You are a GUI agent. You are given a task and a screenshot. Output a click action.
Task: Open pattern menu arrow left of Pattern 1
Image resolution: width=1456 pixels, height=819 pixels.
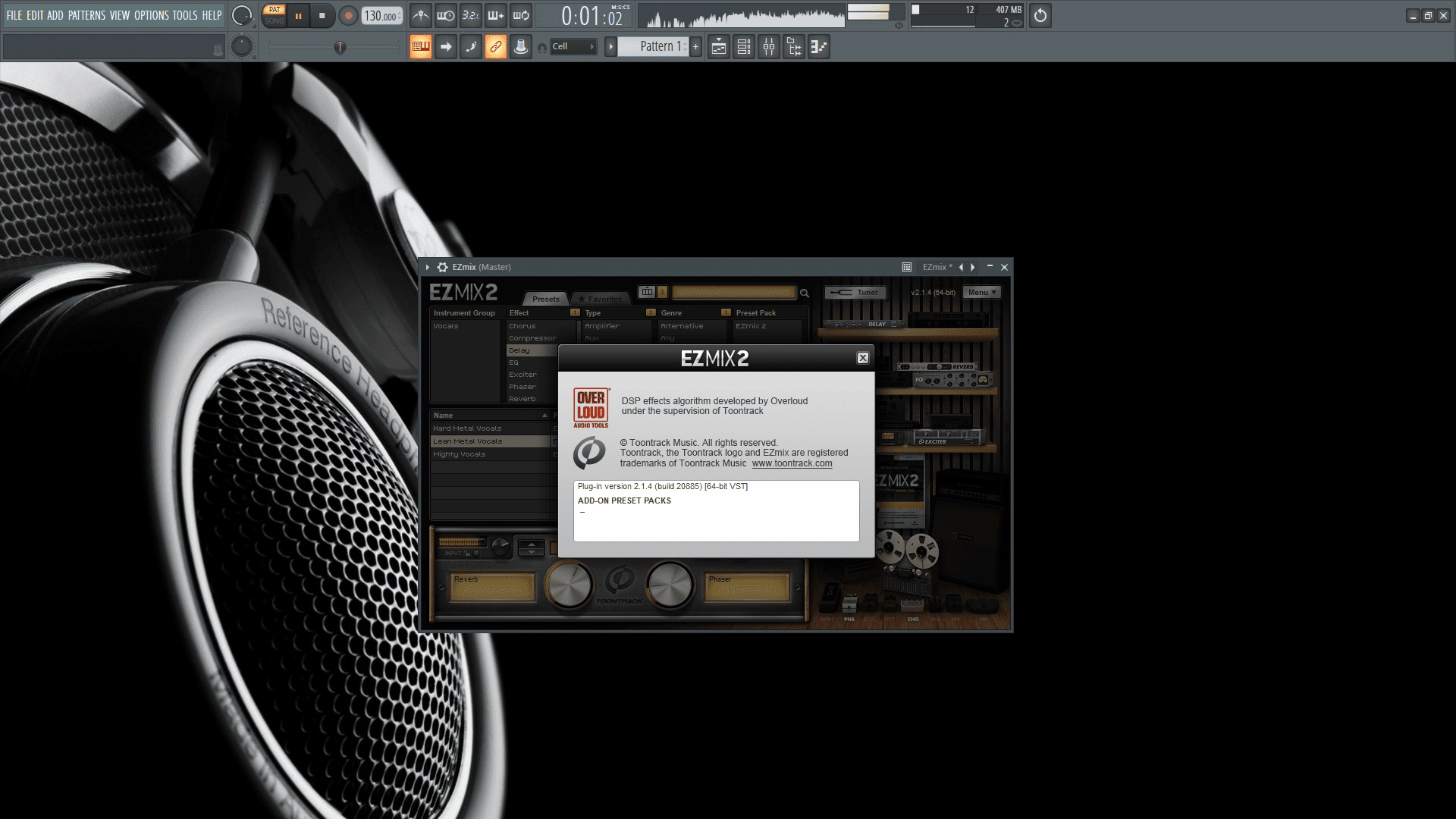(610, 47)
